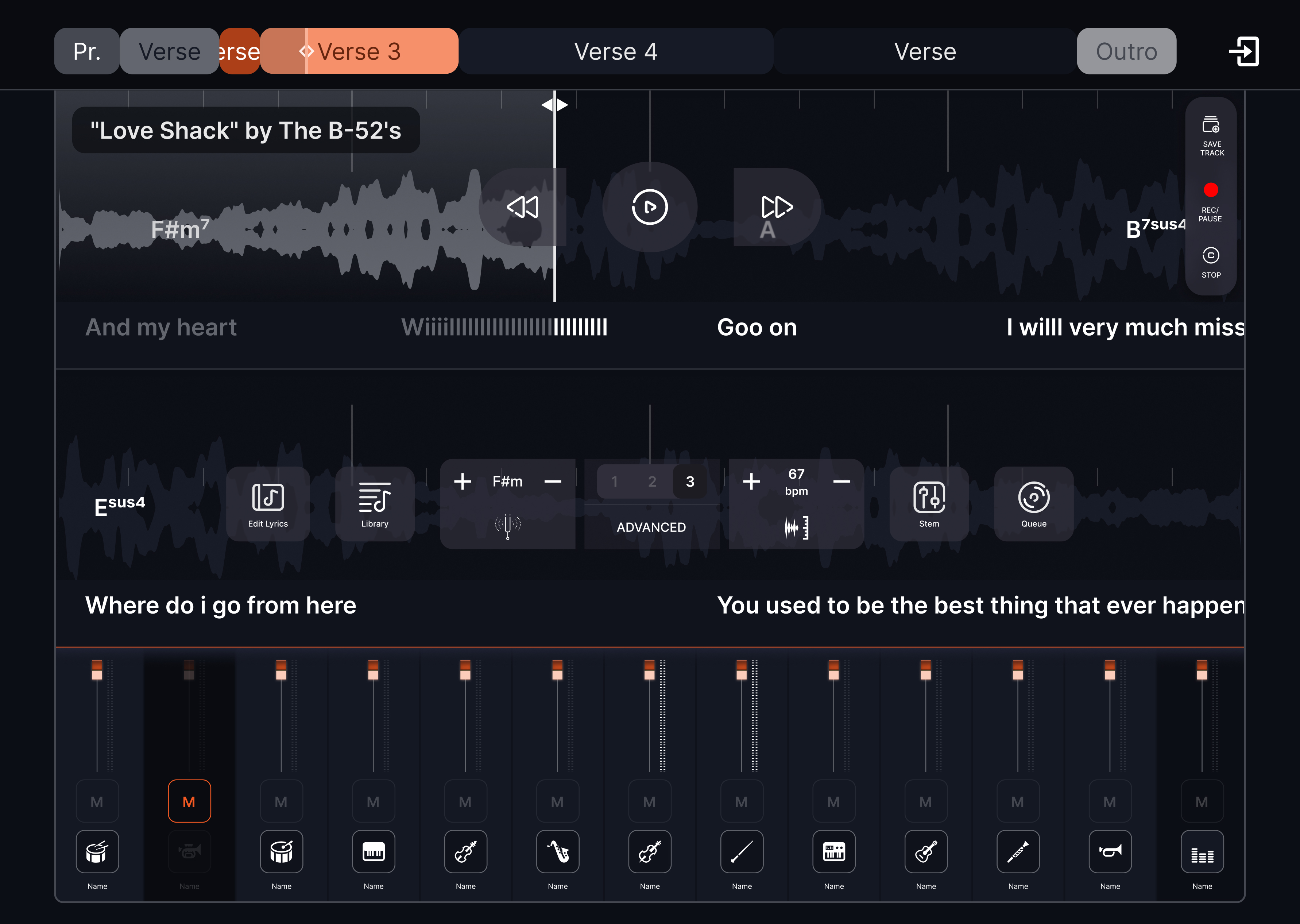Click the F#m7 chord on the waveform
Image resolution: width=1300 pixels, height=924 pixels.
point(180,229)
